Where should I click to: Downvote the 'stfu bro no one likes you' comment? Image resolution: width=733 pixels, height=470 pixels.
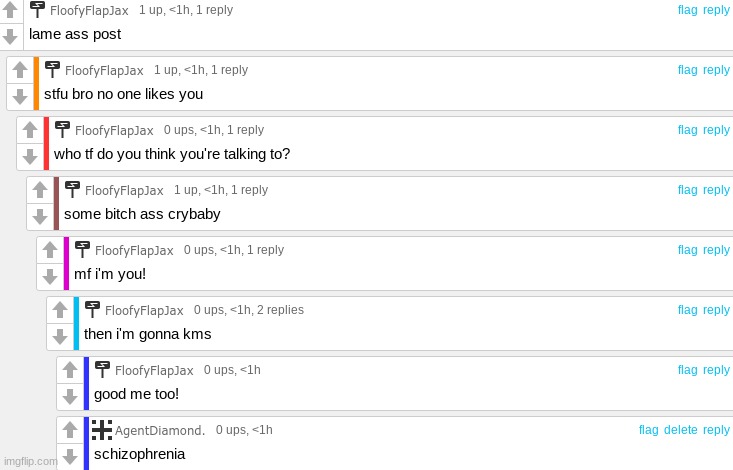(x=20, y=97)
